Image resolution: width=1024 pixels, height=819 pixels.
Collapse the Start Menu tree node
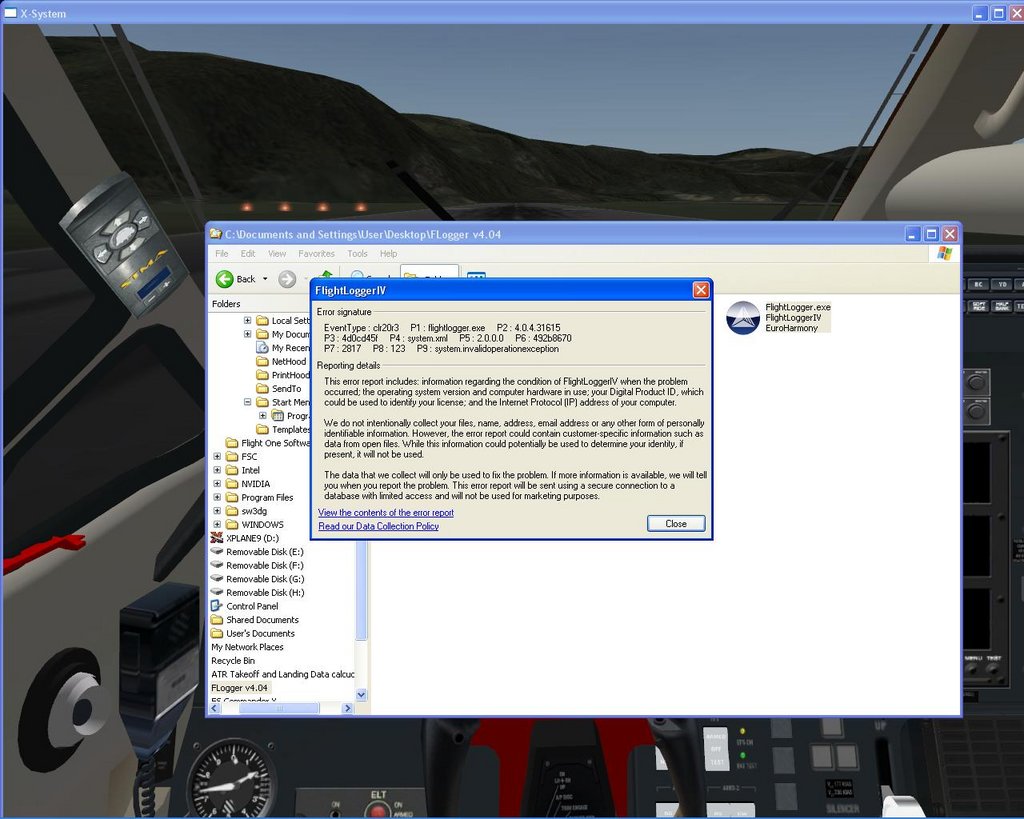[248, 402]
